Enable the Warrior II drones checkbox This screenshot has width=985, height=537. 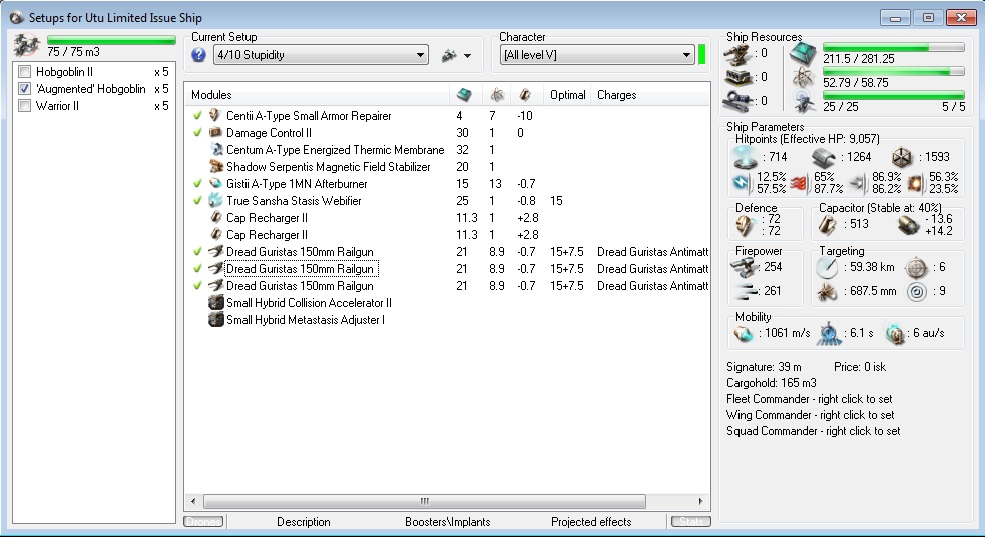tap(24, 106)
